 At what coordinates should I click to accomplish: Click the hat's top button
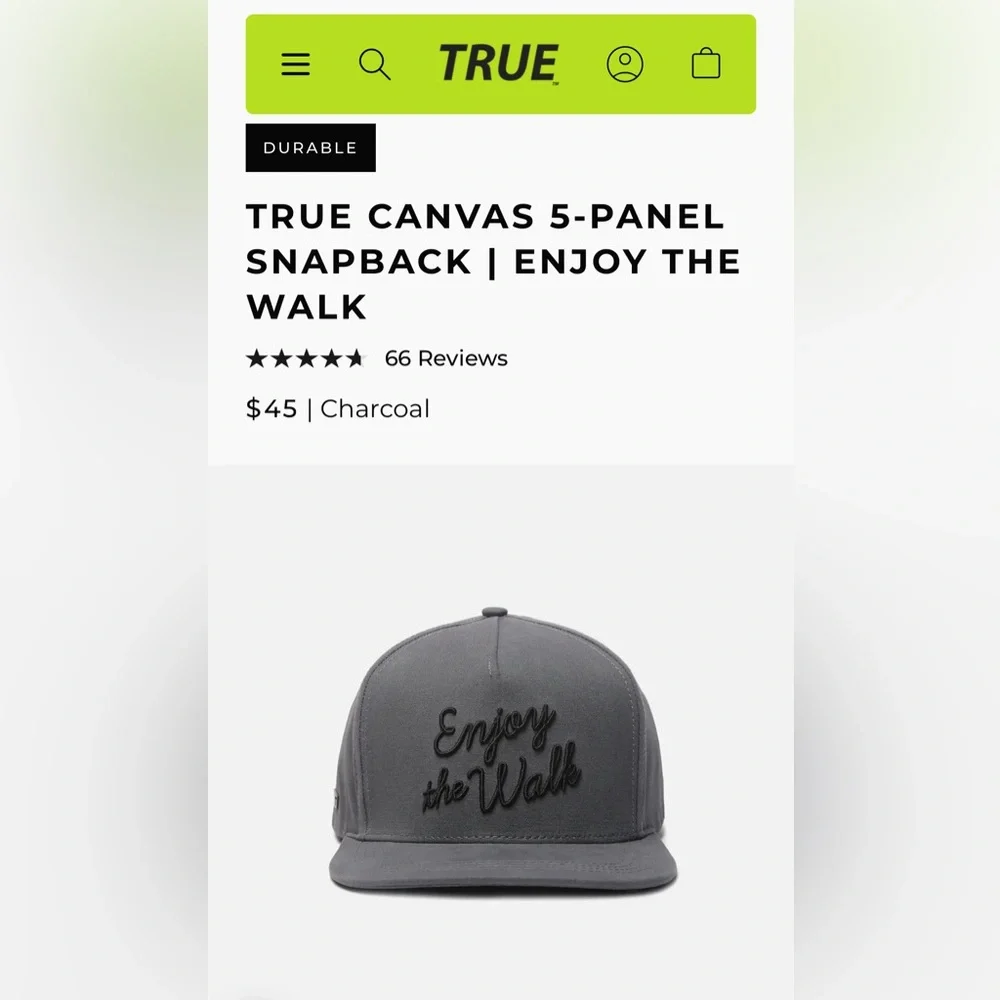pyautogui.click(x=495, y=612)
